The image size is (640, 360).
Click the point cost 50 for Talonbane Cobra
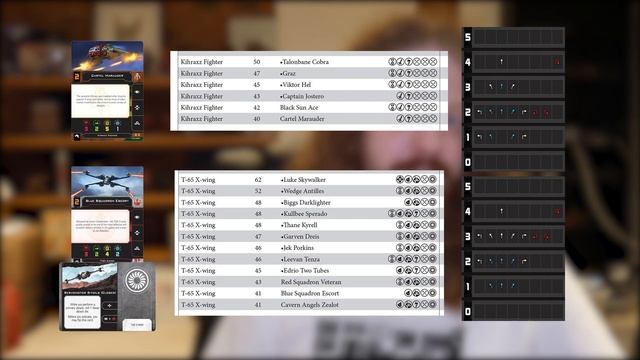[x=257, y=62]
